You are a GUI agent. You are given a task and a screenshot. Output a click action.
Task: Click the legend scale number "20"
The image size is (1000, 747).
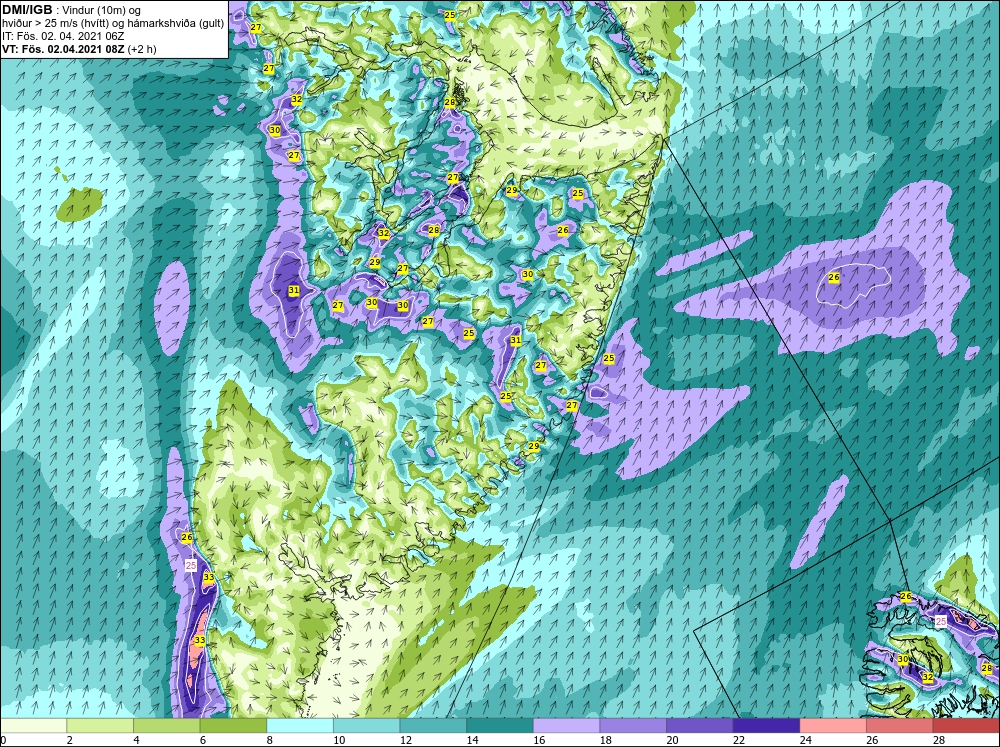(672, 740)
